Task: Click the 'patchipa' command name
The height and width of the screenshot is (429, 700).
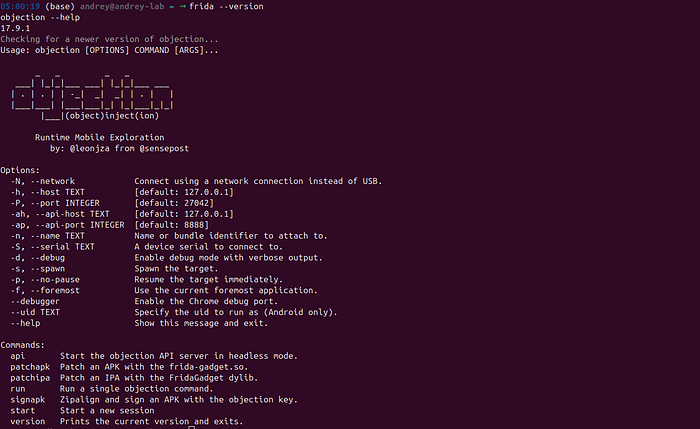Action: coord(30,378)
